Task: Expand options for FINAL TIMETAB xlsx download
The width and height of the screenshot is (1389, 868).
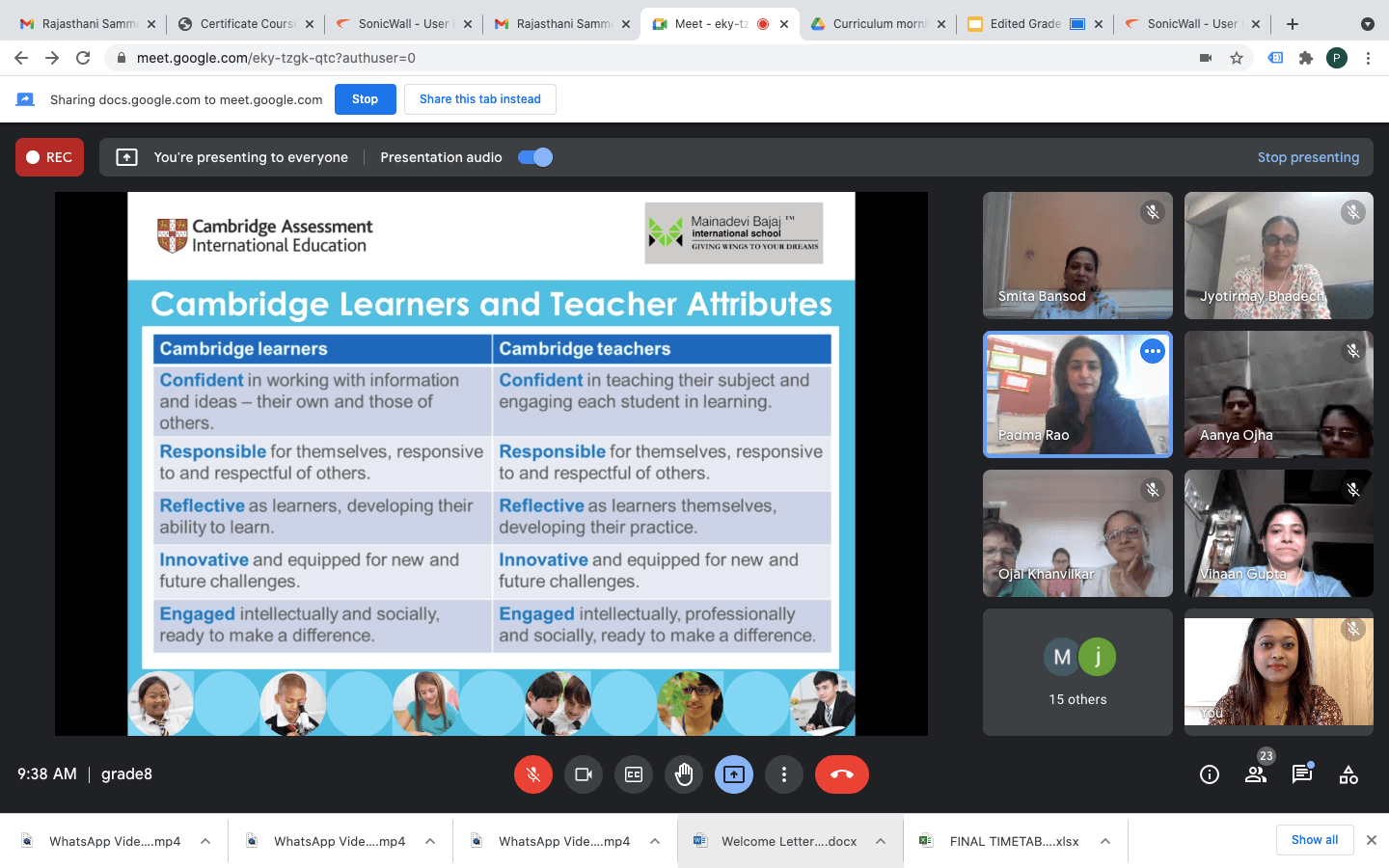Action: tap(1105, 841)
